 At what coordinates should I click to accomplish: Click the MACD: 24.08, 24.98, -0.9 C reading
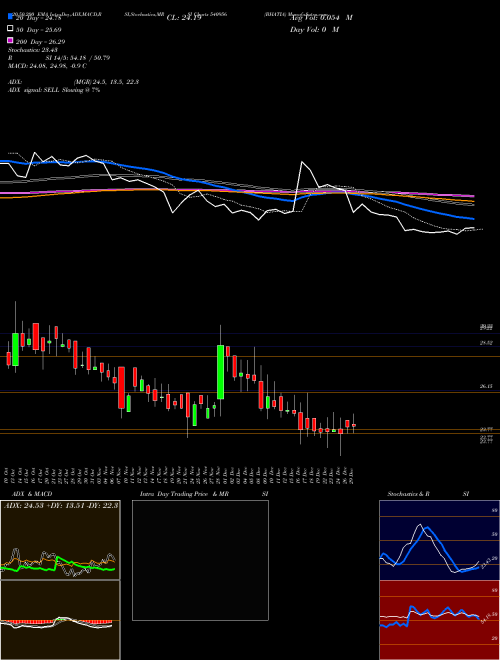(x=48, y=66)
